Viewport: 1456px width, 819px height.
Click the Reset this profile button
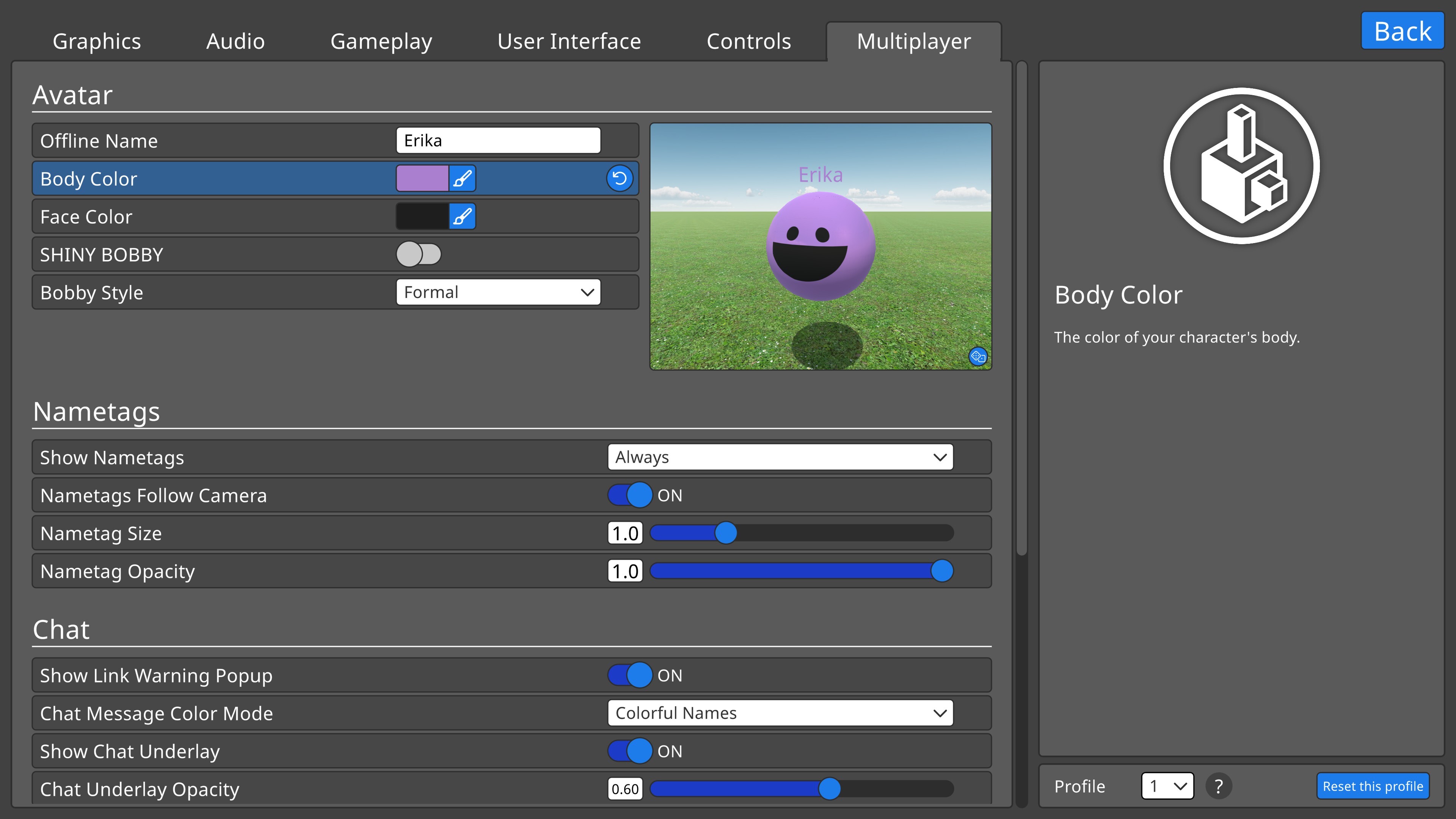(x=1373, y=786)
